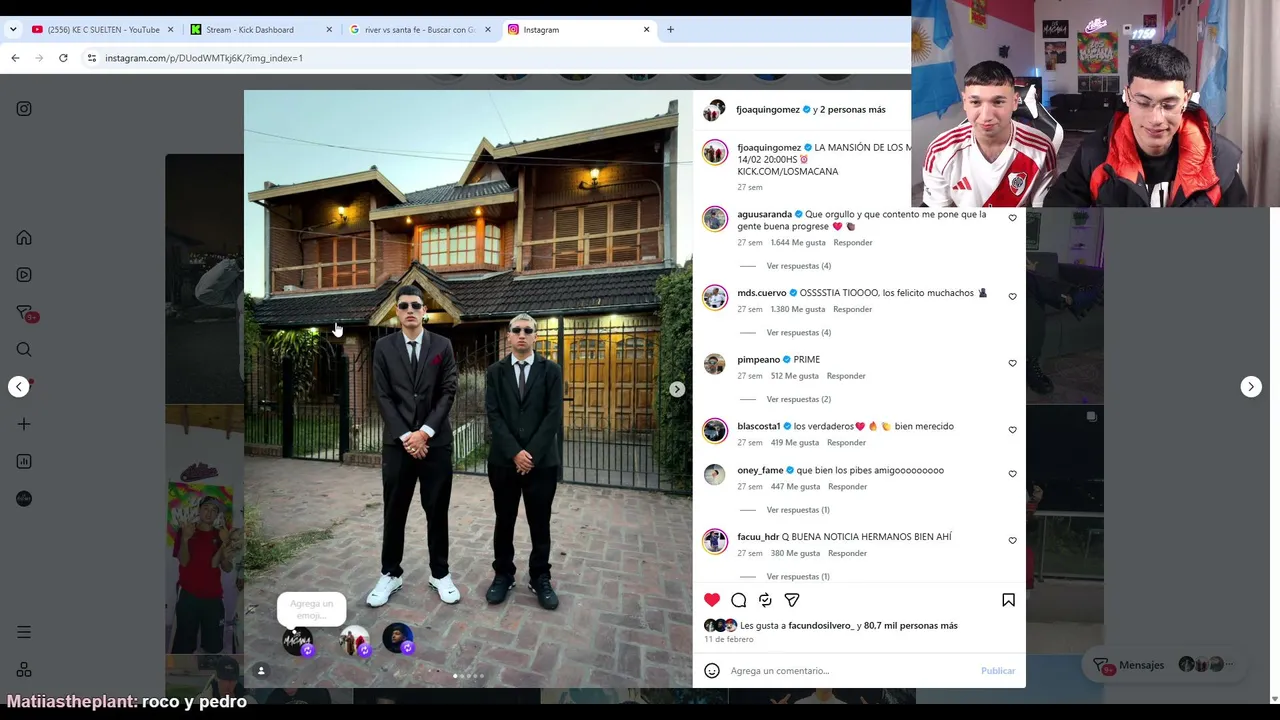
Task: Open the dashboard chart icon in sidebar
Action: tap(24, 461)
